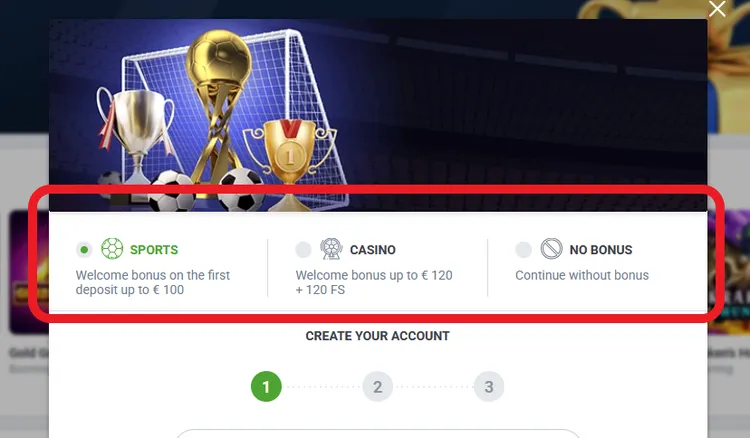The width and height of the screenshot is (750, 438).
Task: Click the No Bonus prohibition icon
Action: pos(551,249)
